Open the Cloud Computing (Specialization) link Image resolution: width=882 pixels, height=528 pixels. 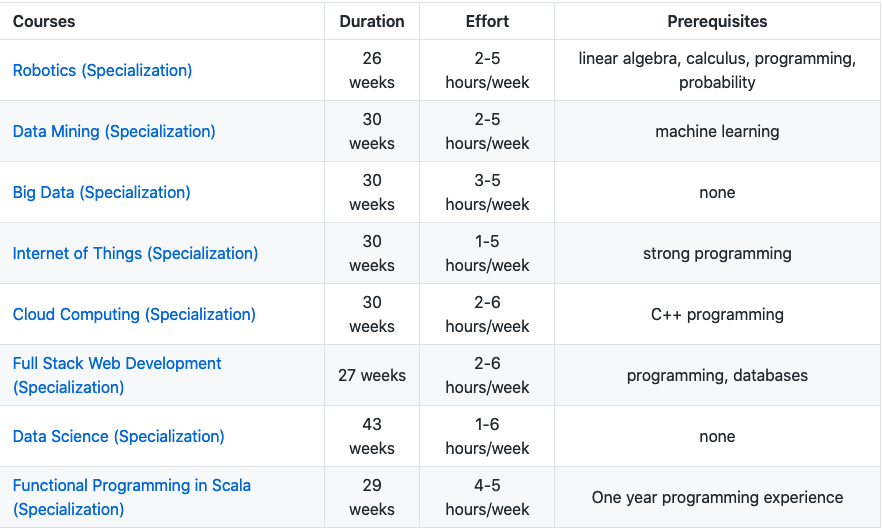(x=134, y=314)
